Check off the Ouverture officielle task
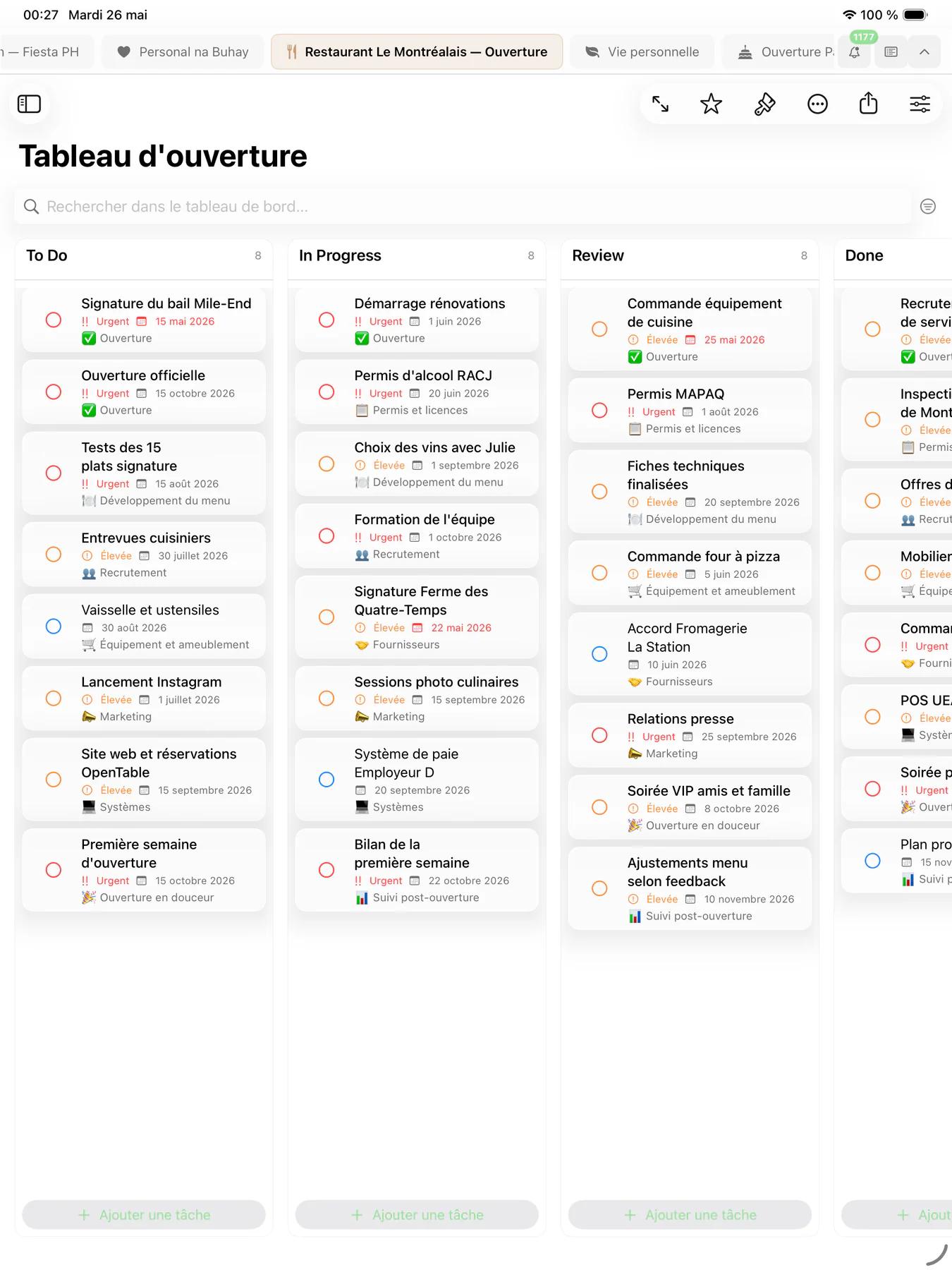The image size is (952, 1270). pyautogui.click(x=54, y=392)
